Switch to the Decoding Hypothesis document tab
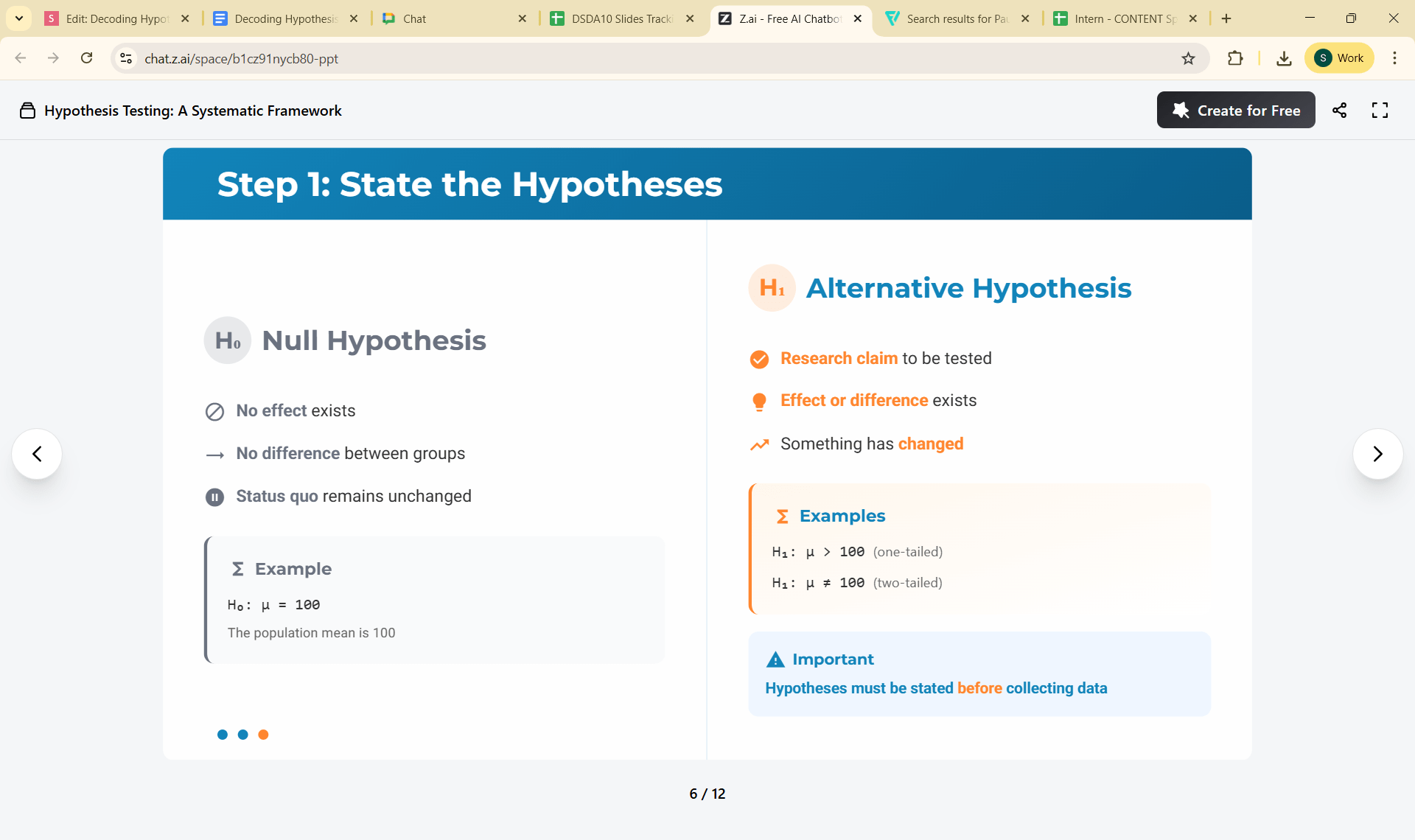The height and width of the screenshot is (840, 1415). (285, 18)
